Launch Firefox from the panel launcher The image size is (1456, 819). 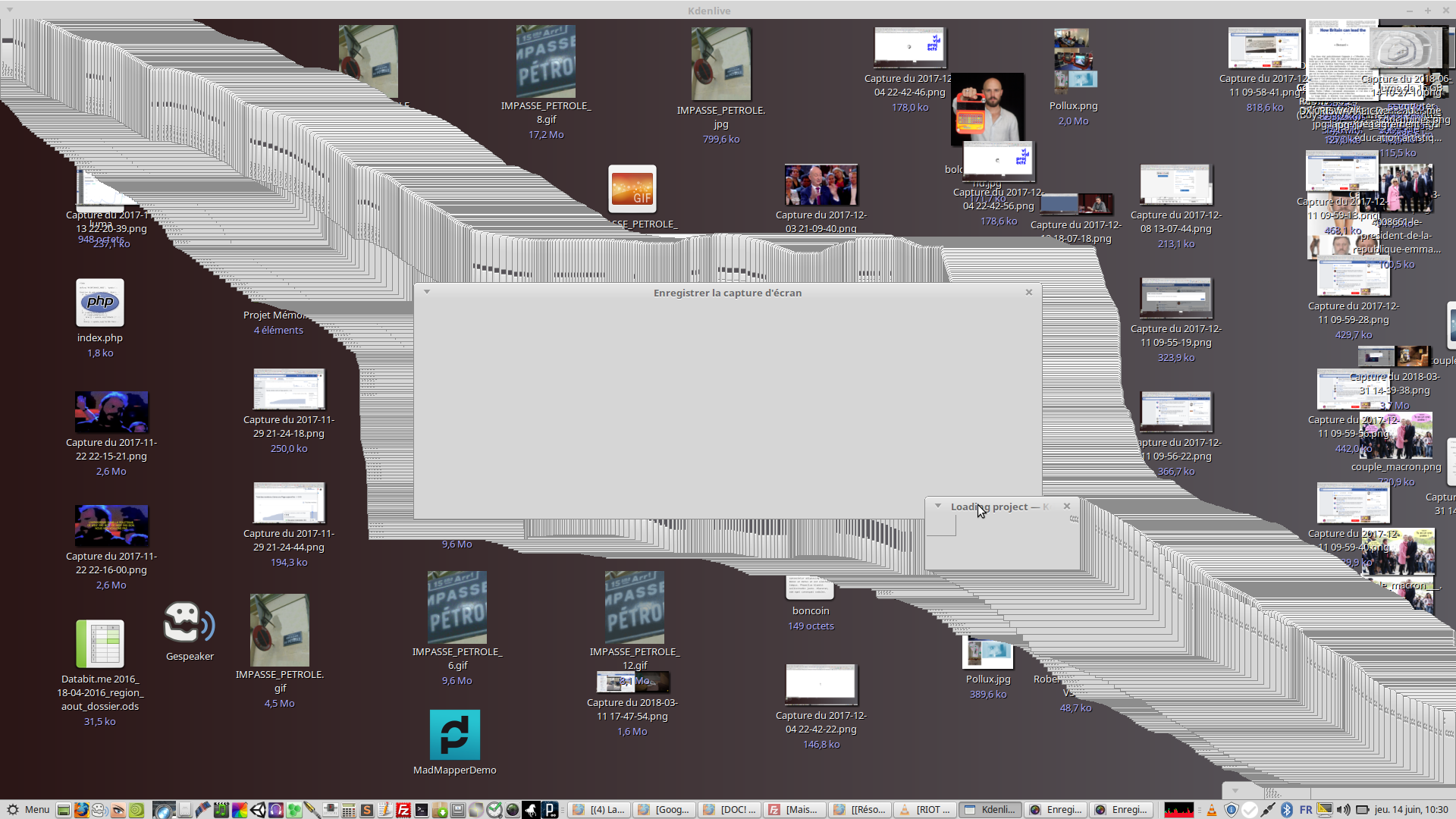click(81, 810)
